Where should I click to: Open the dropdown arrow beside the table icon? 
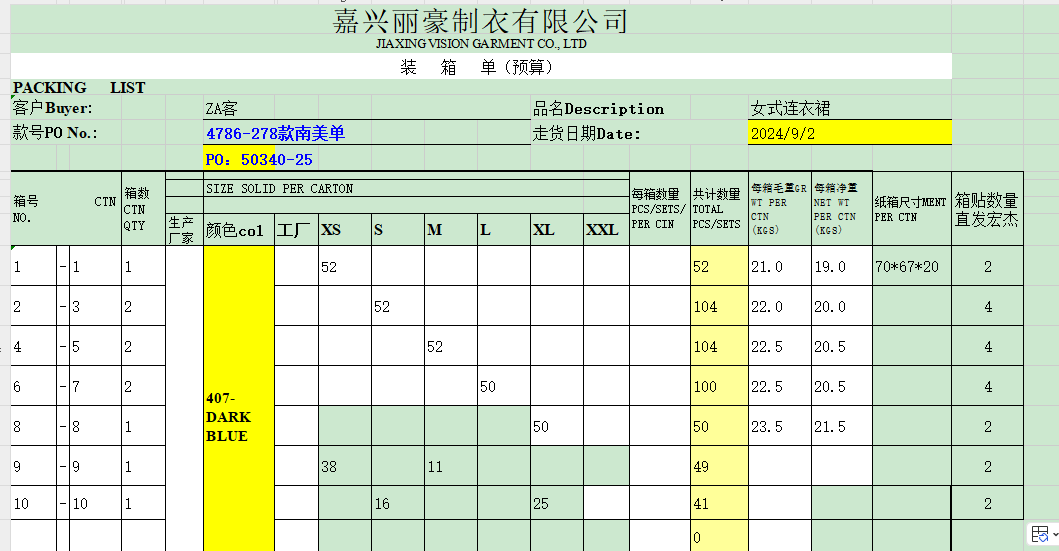(x=1053, y=535)
